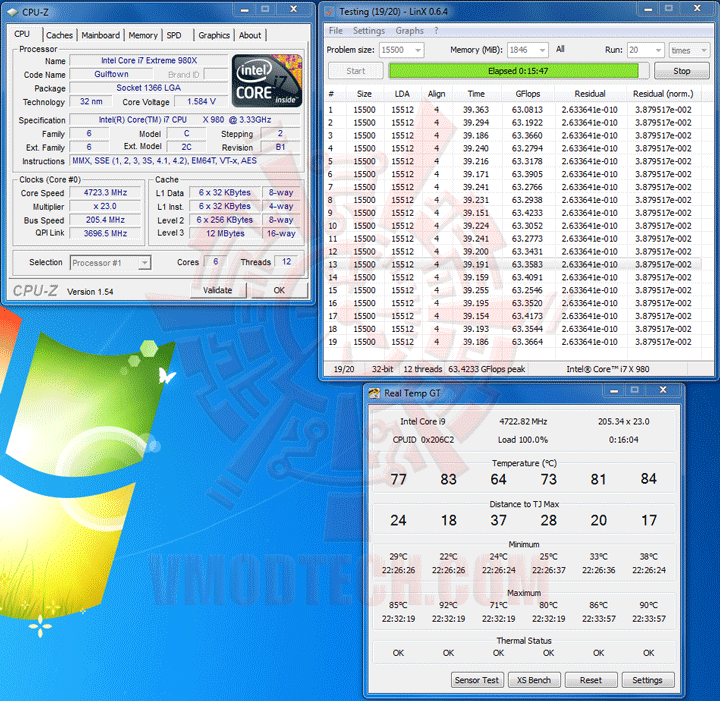Maximize the LinX window

click(x=669, y=9)
